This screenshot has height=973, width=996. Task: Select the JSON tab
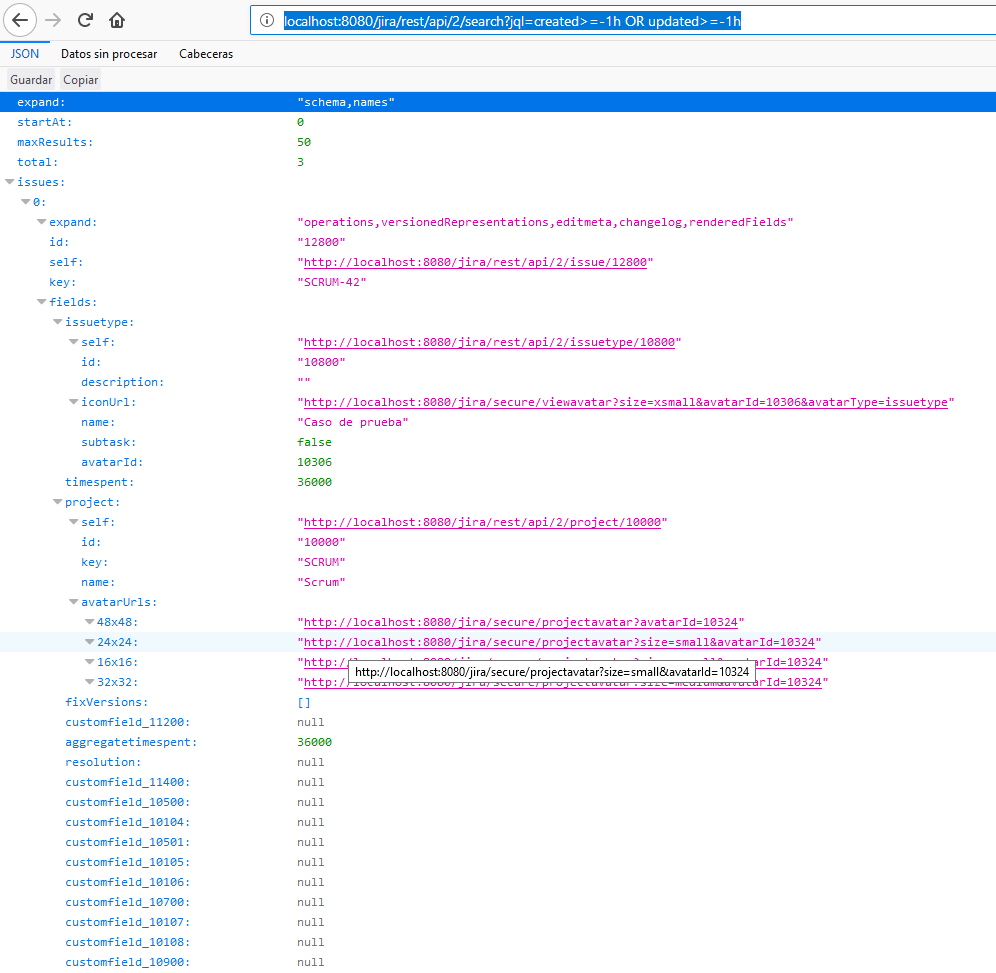click(24, 54)
